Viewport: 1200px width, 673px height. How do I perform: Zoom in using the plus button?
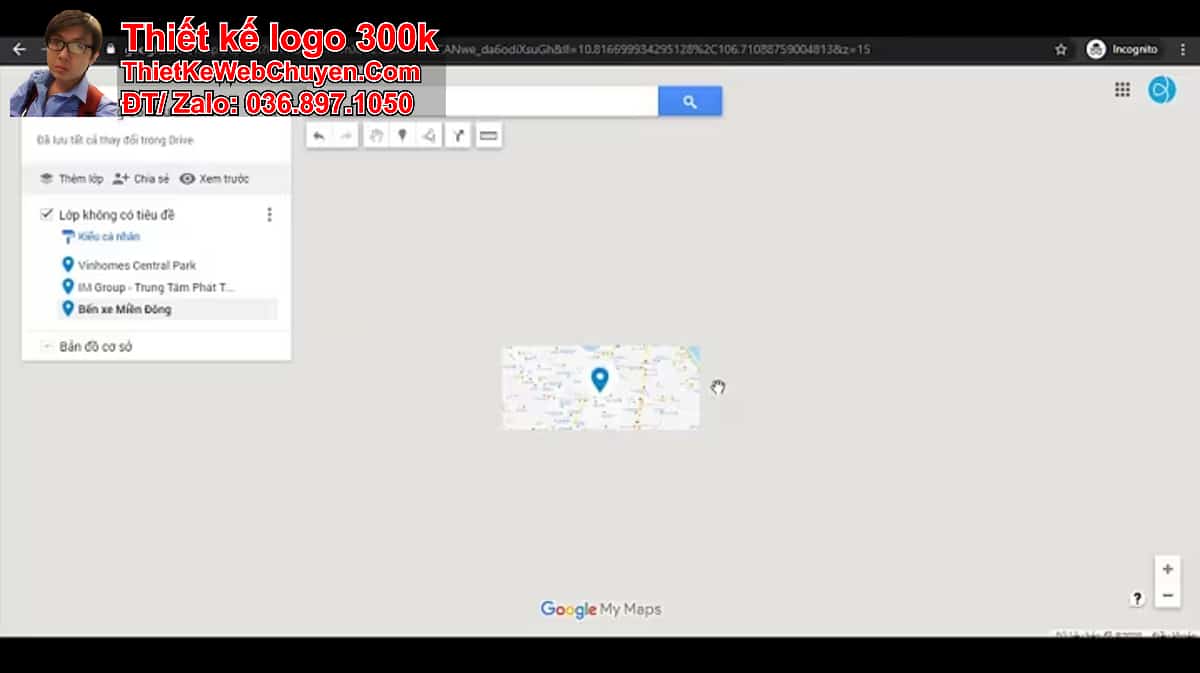pos(1167,569)
